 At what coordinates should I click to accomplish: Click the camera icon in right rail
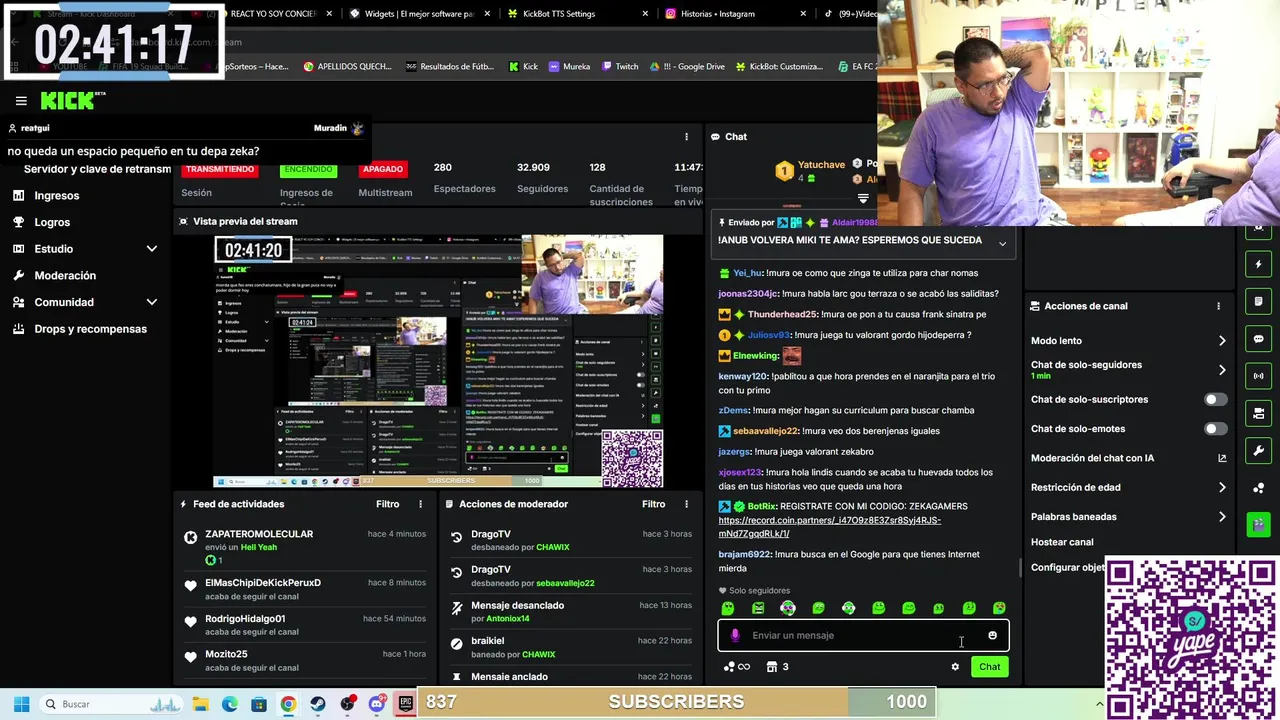point(1258,413)
